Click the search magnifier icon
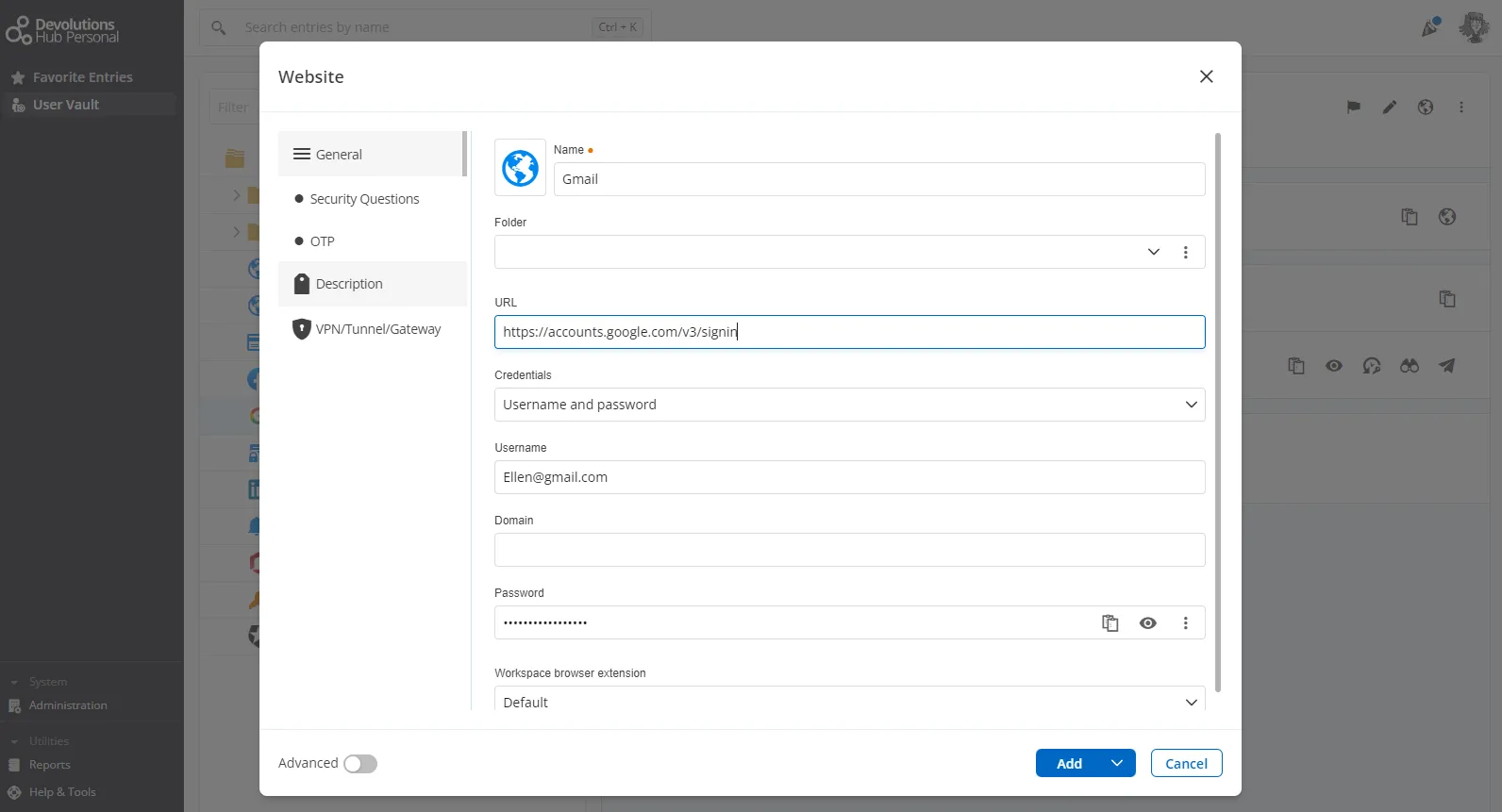The height and width of the screenshot is (812, 1502). (x=219, y=27)
